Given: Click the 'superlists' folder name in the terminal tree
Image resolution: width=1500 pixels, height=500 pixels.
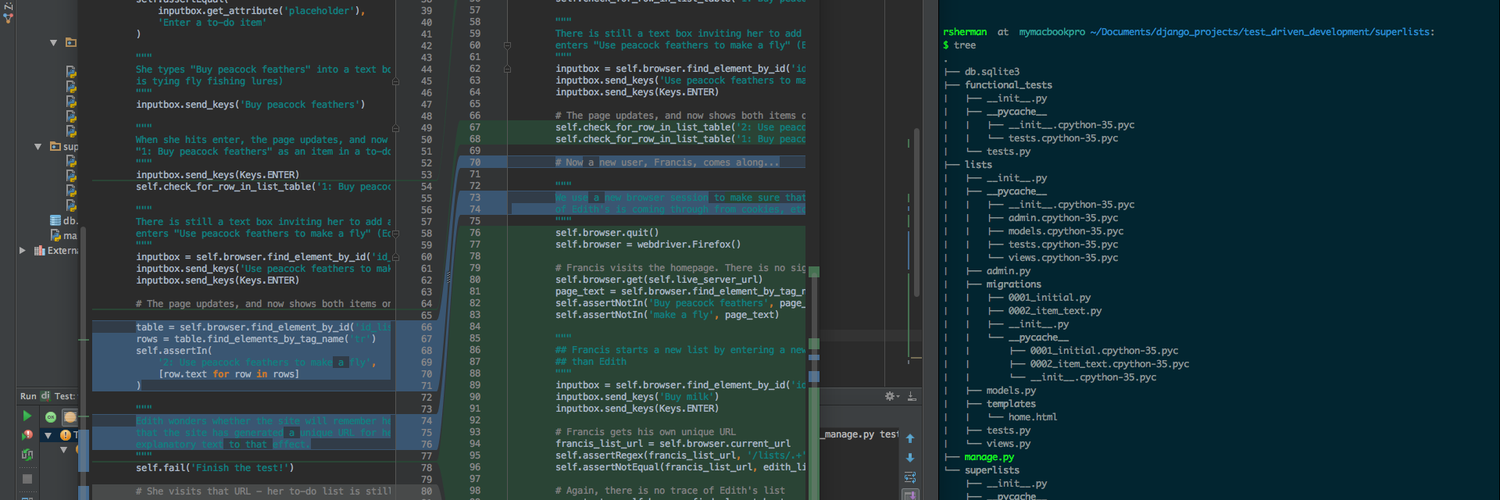Looking at the screenshot, I should click(x=992, y=469).
